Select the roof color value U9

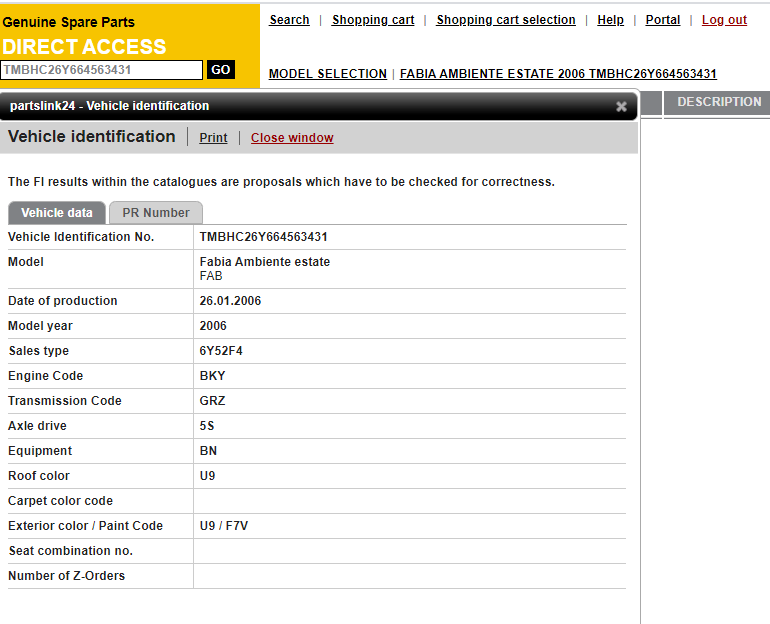tap(207, 476)
